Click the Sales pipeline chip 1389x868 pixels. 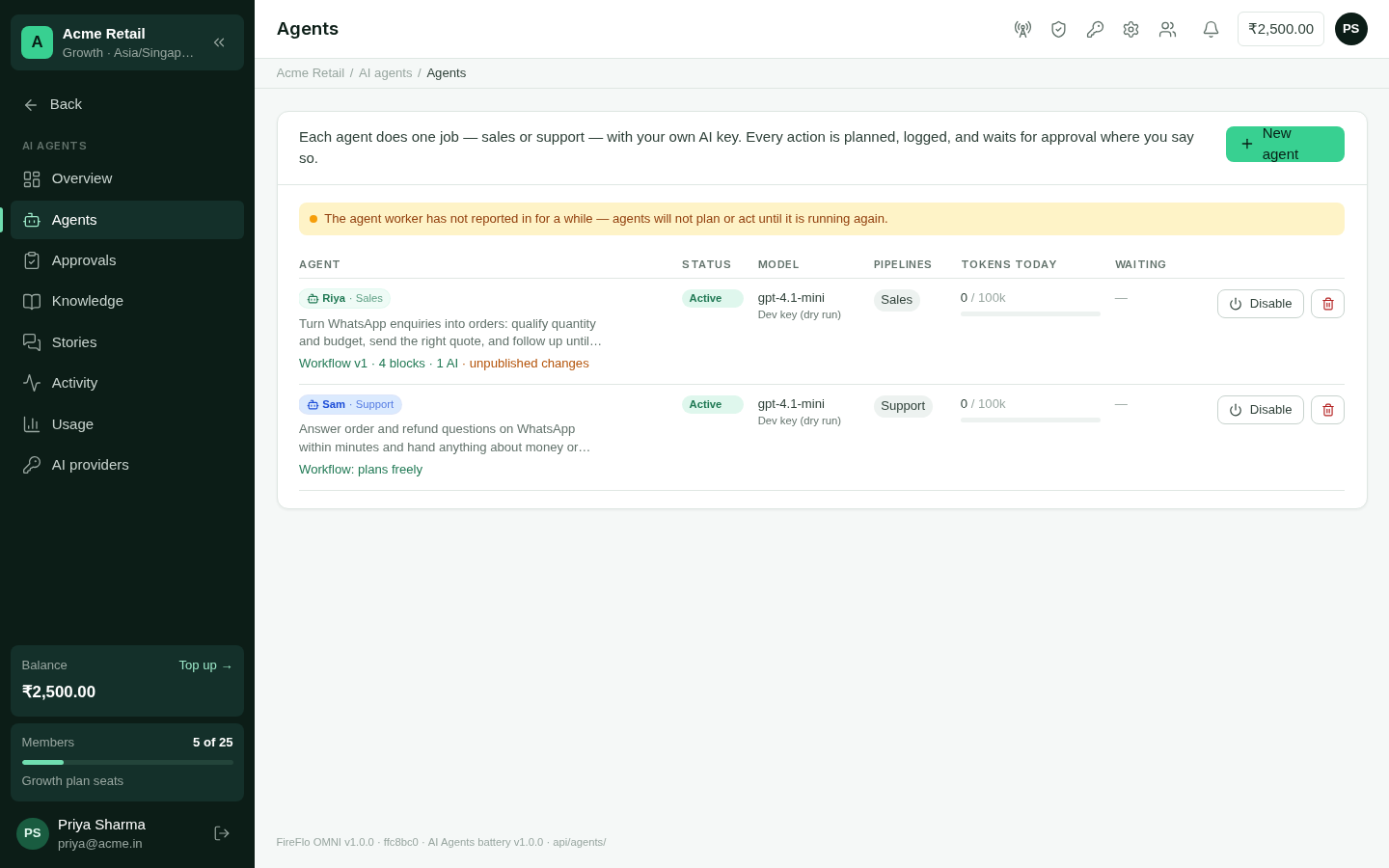point(896,300)
